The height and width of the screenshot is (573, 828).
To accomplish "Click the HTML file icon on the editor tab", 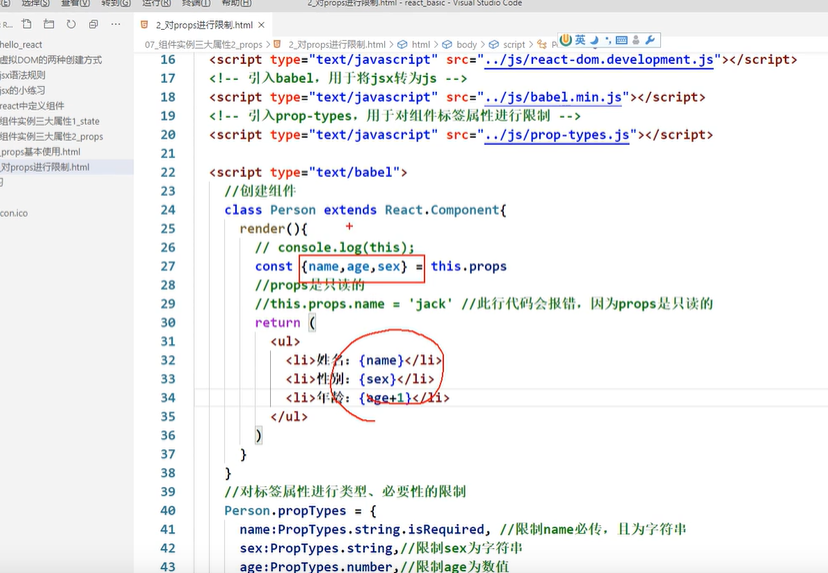I will pos(145,25).
